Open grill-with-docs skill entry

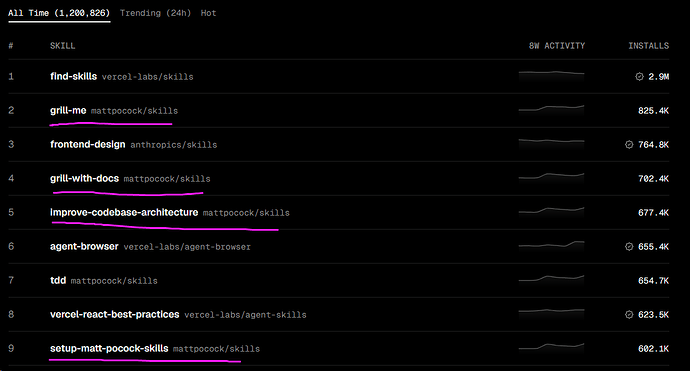84,178
